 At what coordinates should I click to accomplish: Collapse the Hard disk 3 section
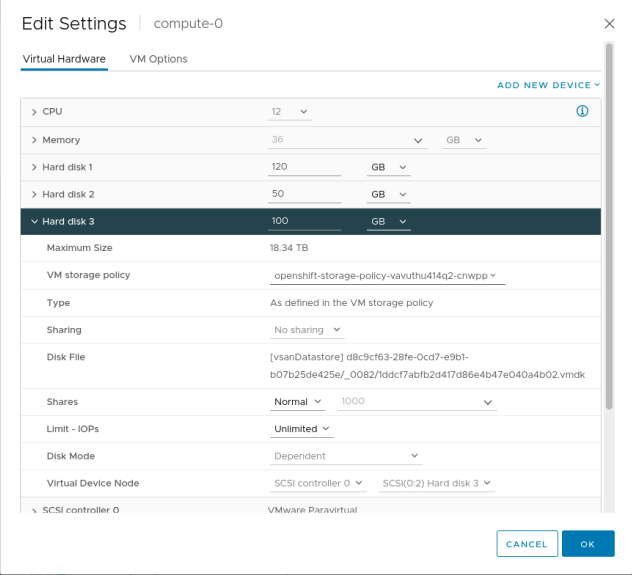tap(34, 221)
